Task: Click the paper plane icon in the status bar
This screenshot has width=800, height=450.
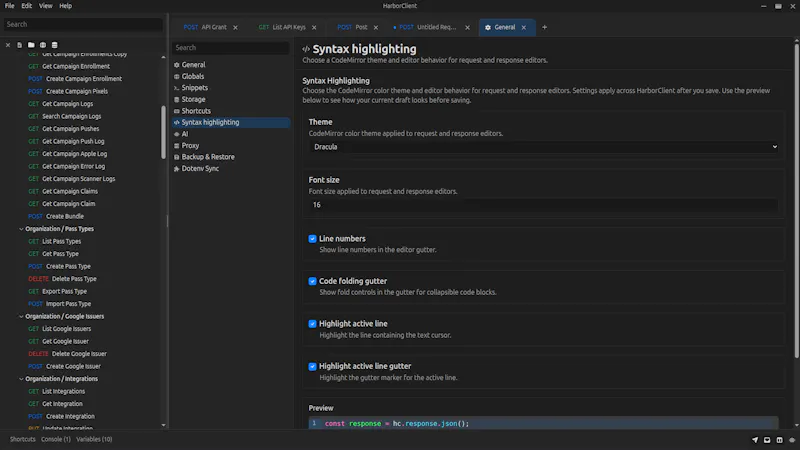Action: [x=755, y=440]
